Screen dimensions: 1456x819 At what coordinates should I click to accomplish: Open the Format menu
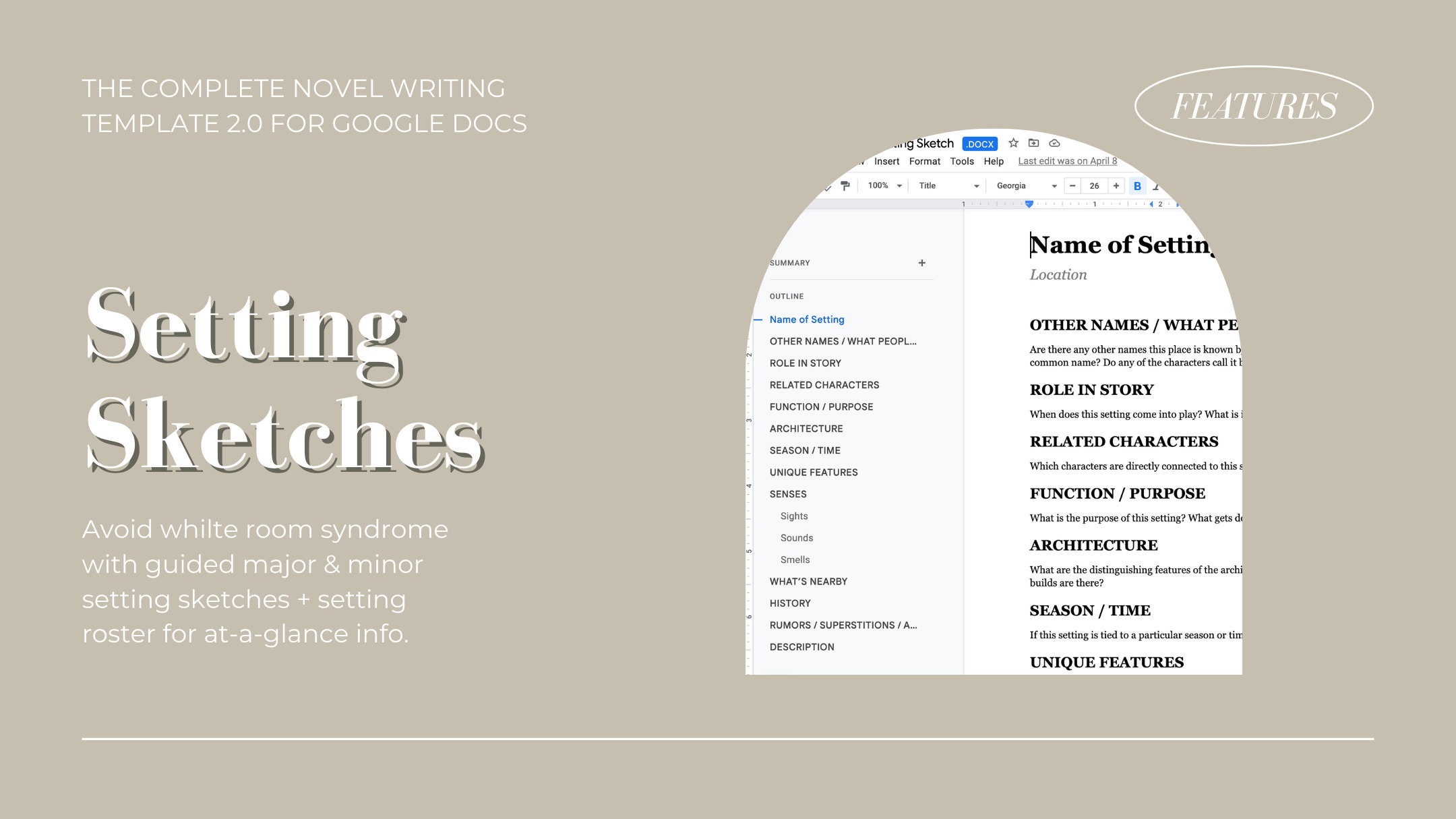click(x=926, y=161)
